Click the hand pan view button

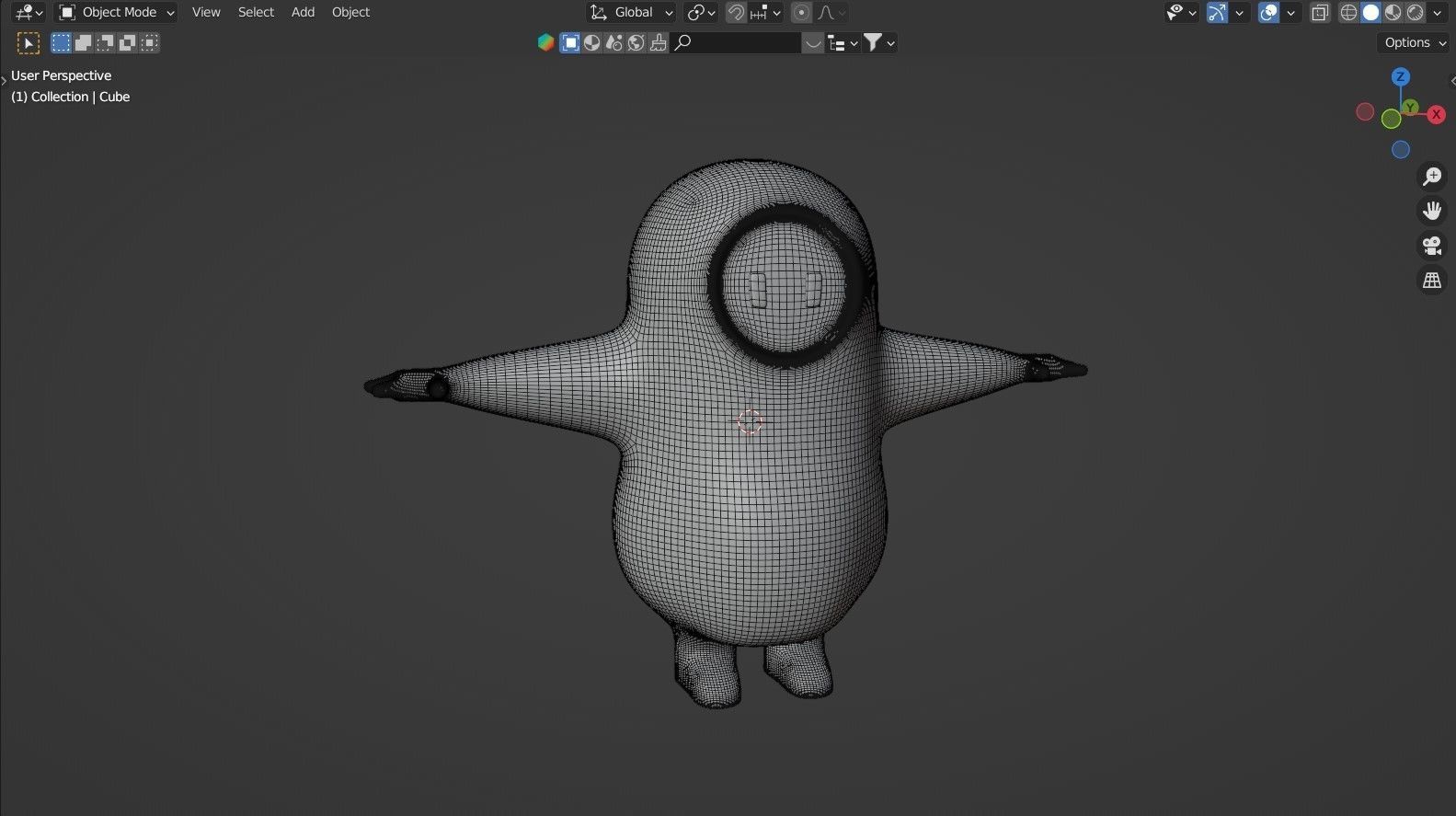click(x=1432, y=211)
